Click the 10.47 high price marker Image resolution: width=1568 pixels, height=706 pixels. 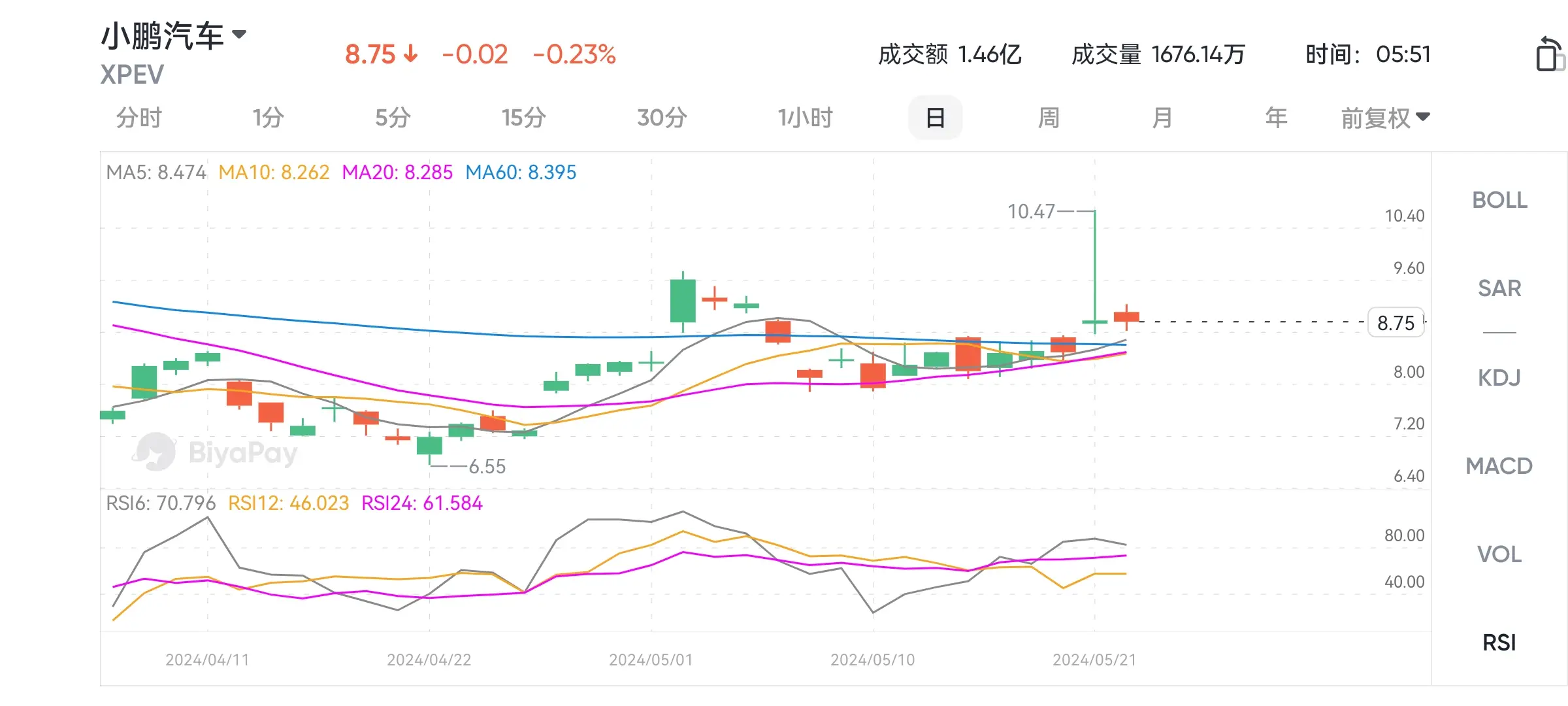(1031, 212)
